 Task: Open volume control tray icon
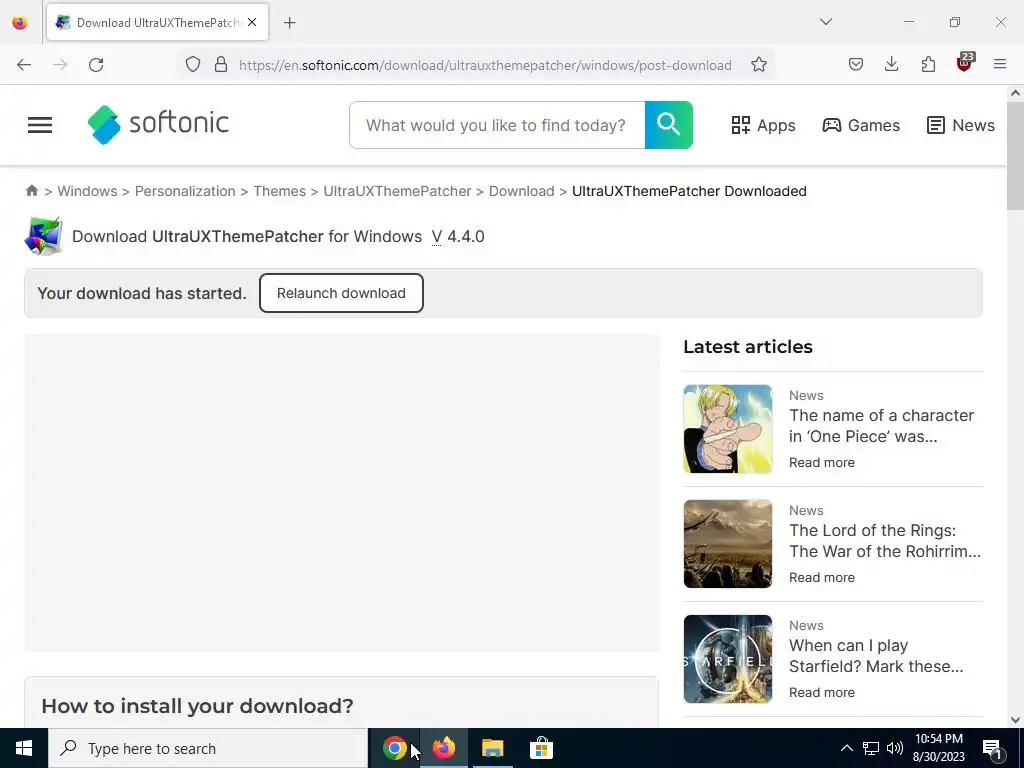tap(895, 748)
